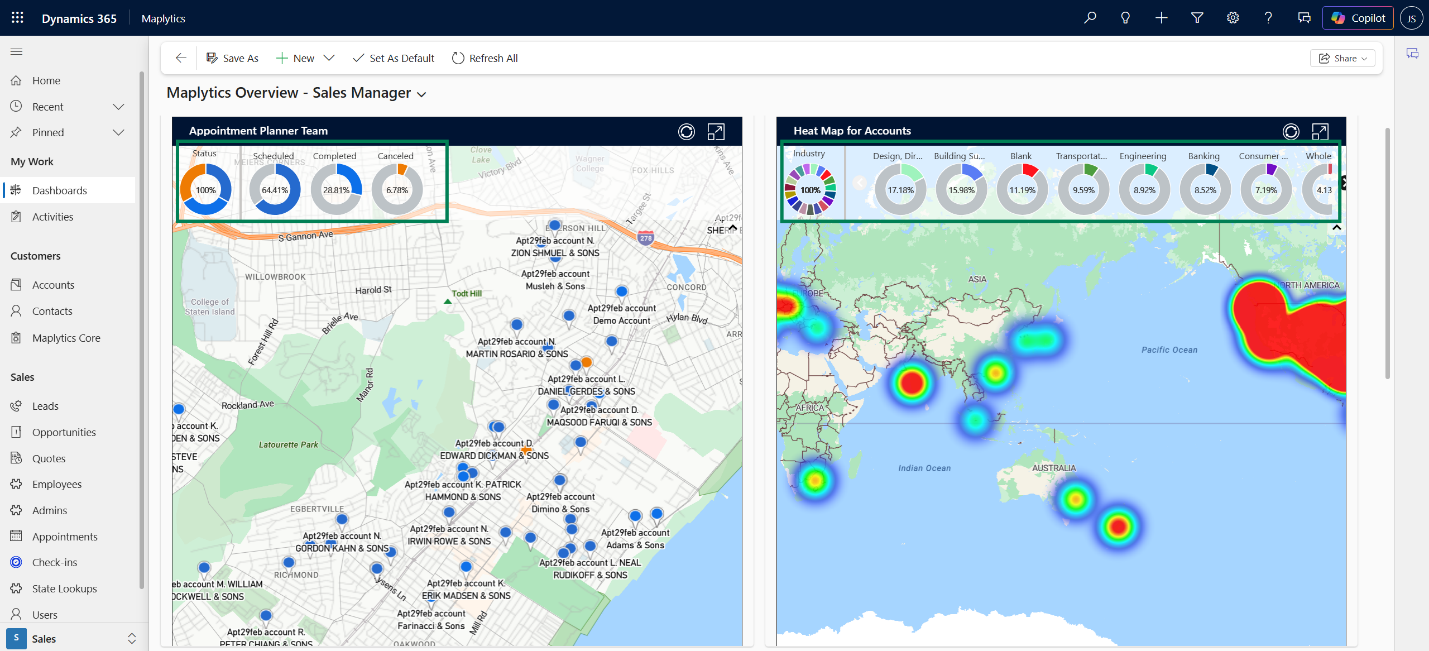Open the right-edge Copilot side pane icon

coord(1412,53)
